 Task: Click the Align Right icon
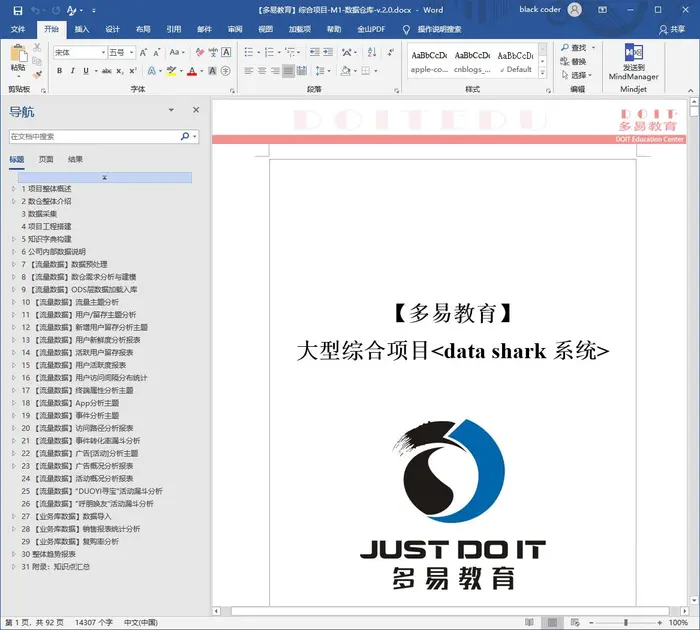pyautogui.click(x=275, y=71)
